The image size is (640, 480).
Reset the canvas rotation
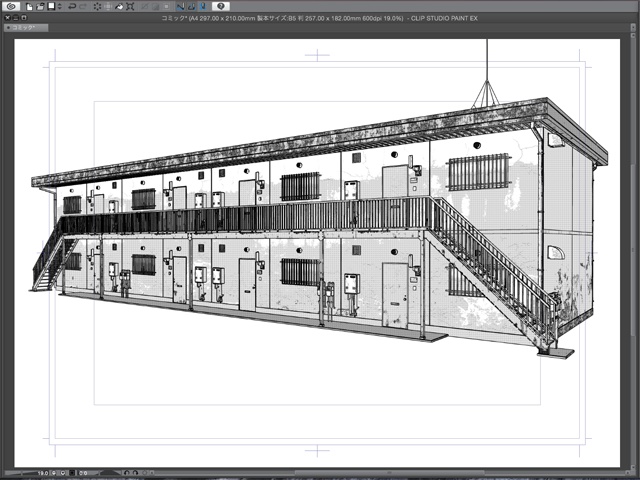point(145,473)
